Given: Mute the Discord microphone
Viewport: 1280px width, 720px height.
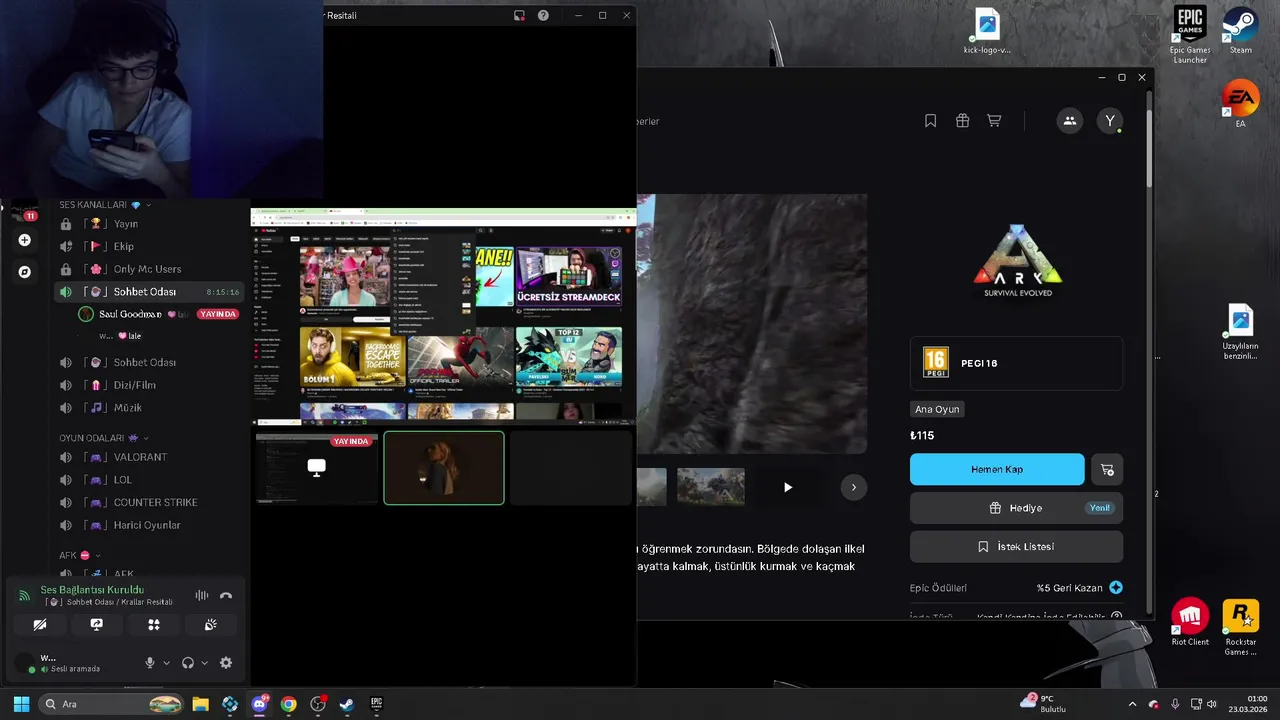Looking at the screenshot, I should 150,663.
